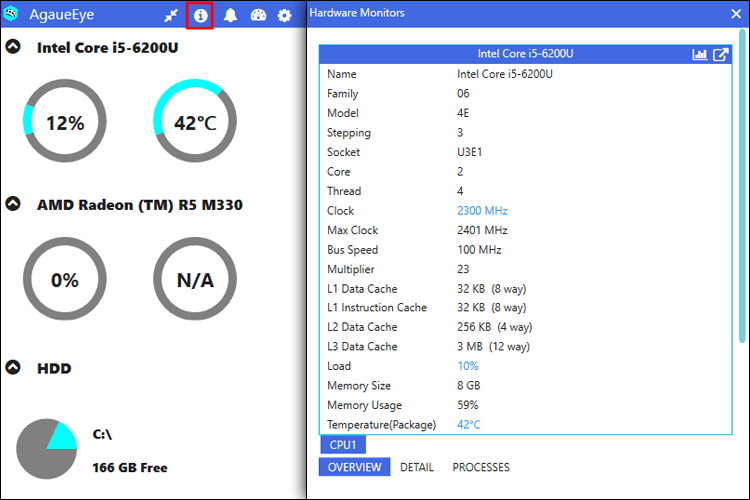
Task: Click the 'Memory Usage' row label
Action: pos(364,405)
